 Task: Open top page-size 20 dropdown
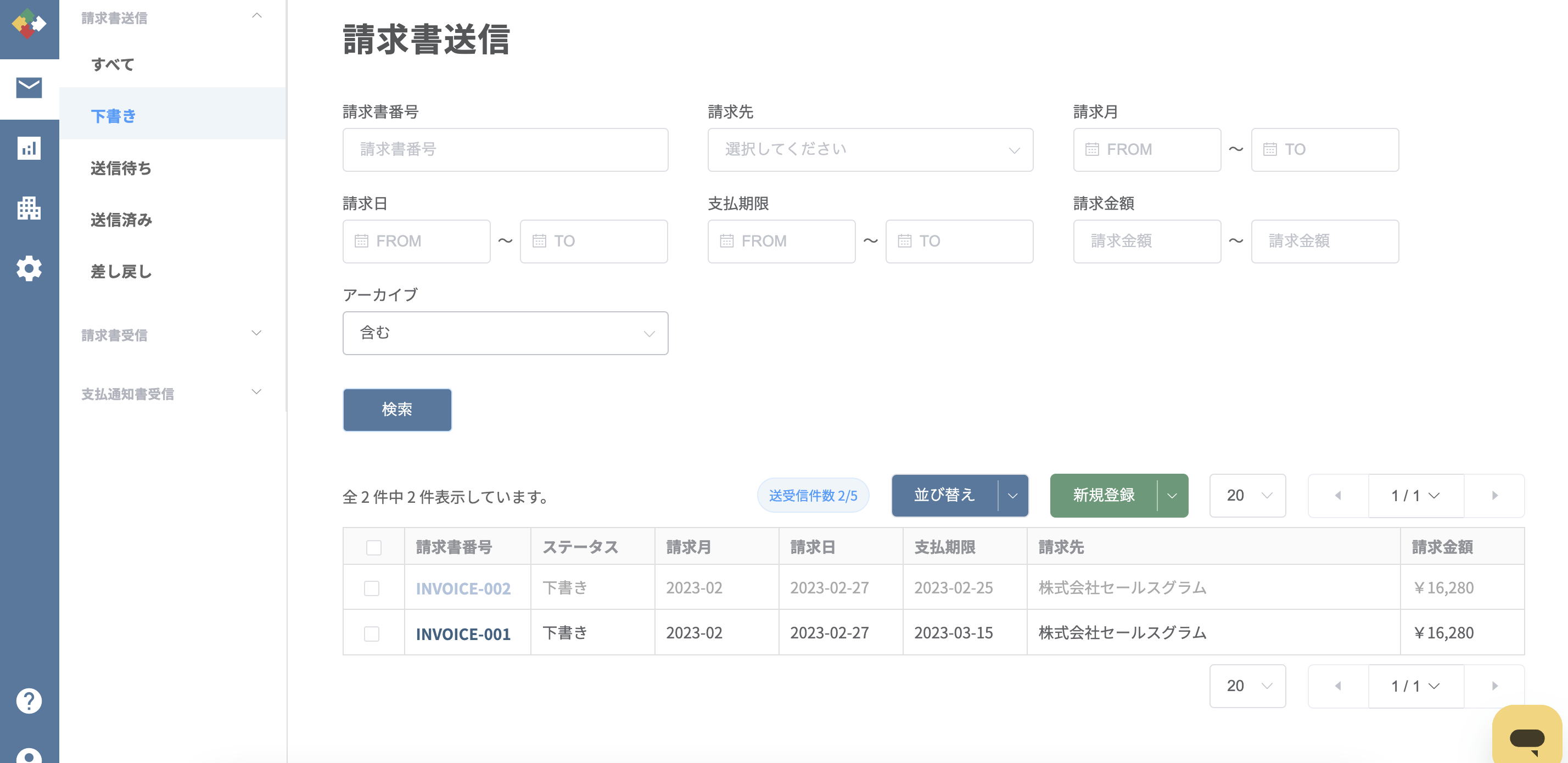point(1247,495)
